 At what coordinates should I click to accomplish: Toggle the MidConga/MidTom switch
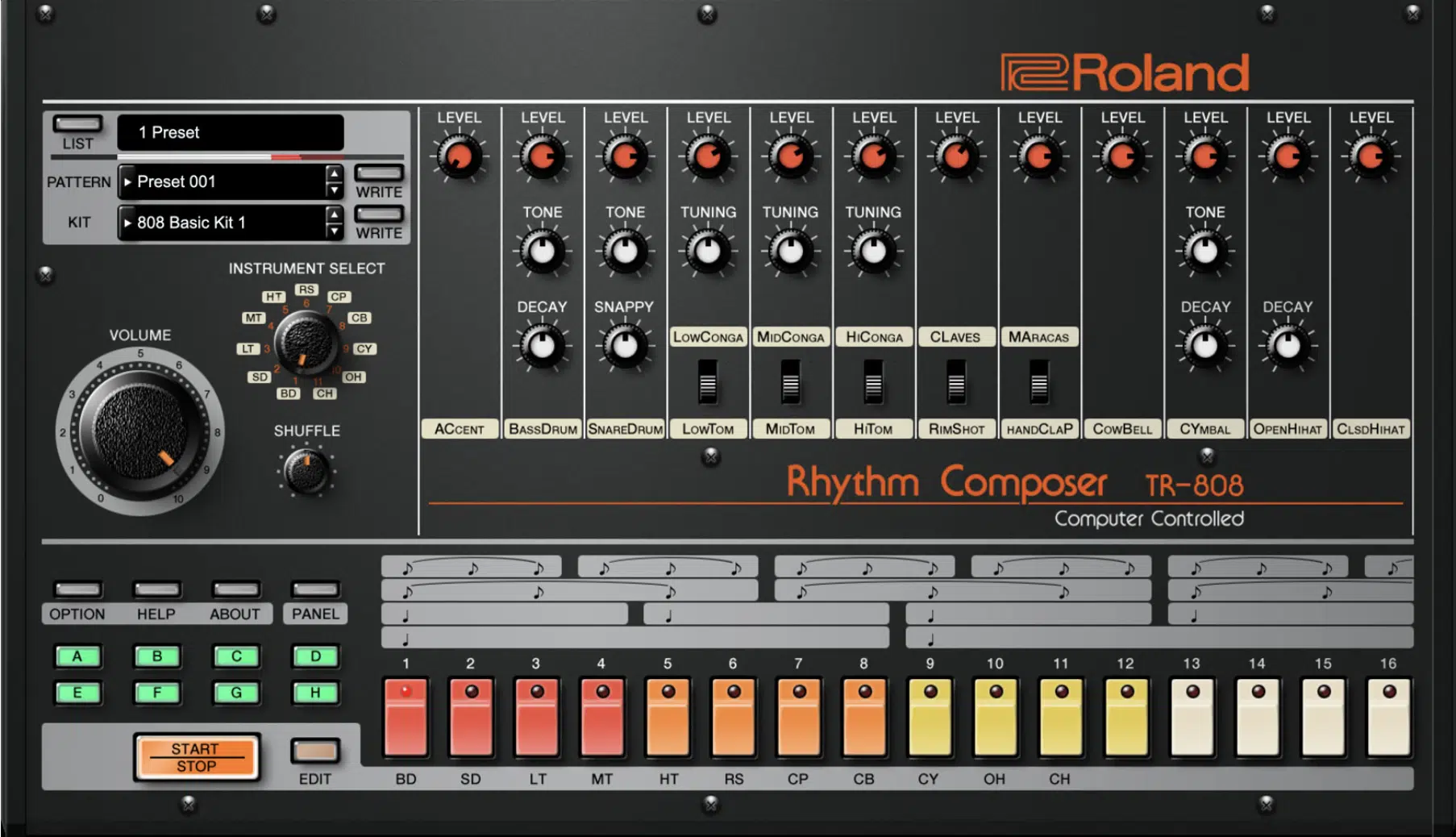791,381
